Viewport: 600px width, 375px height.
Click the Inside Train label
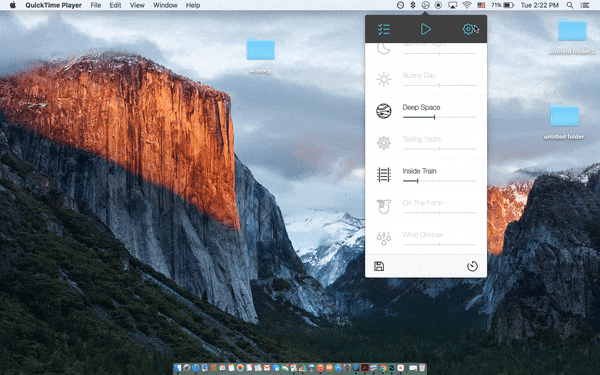[419, 171]
